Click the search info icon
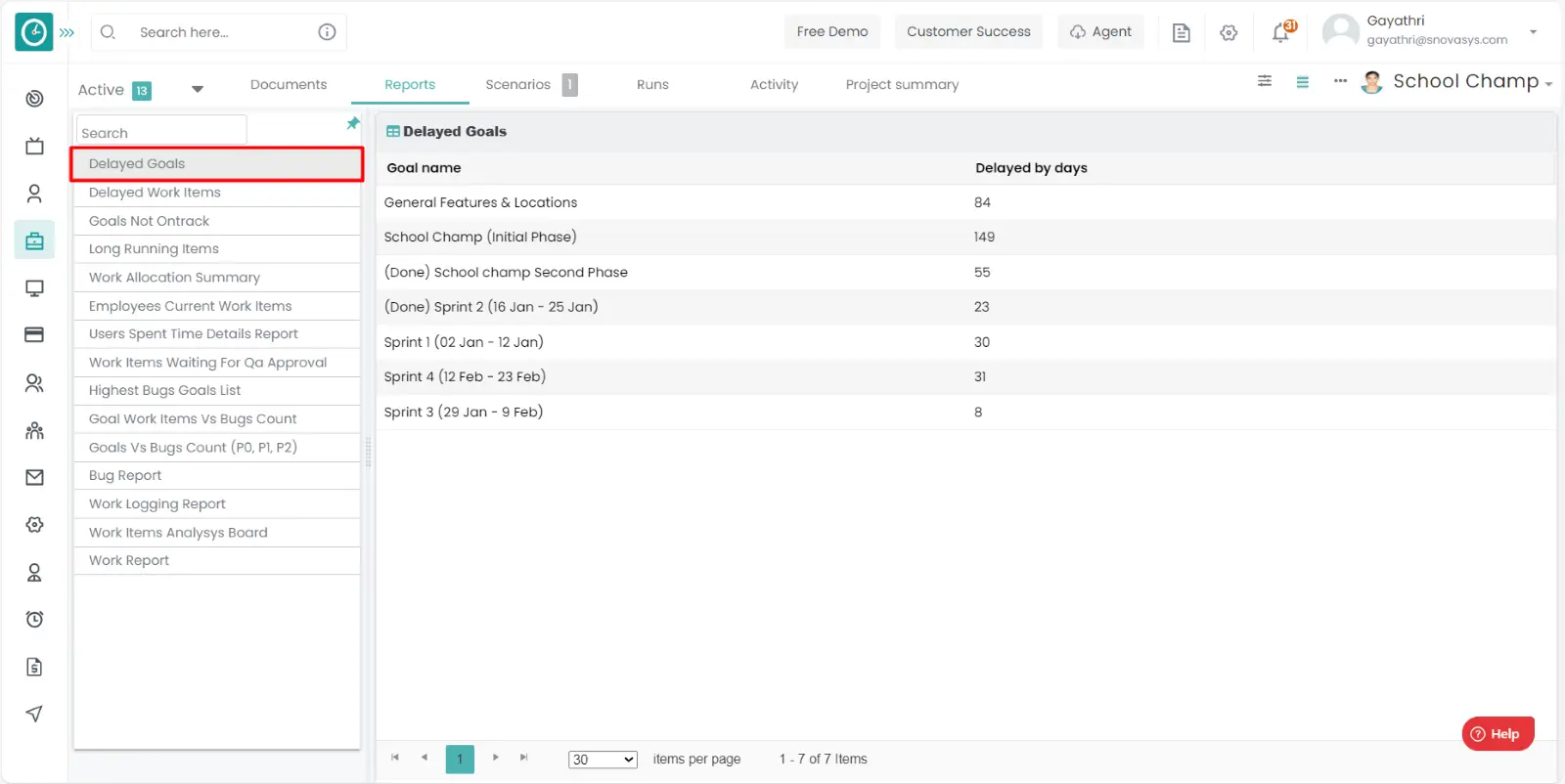The image size is (1565, 784). (327, 32)
